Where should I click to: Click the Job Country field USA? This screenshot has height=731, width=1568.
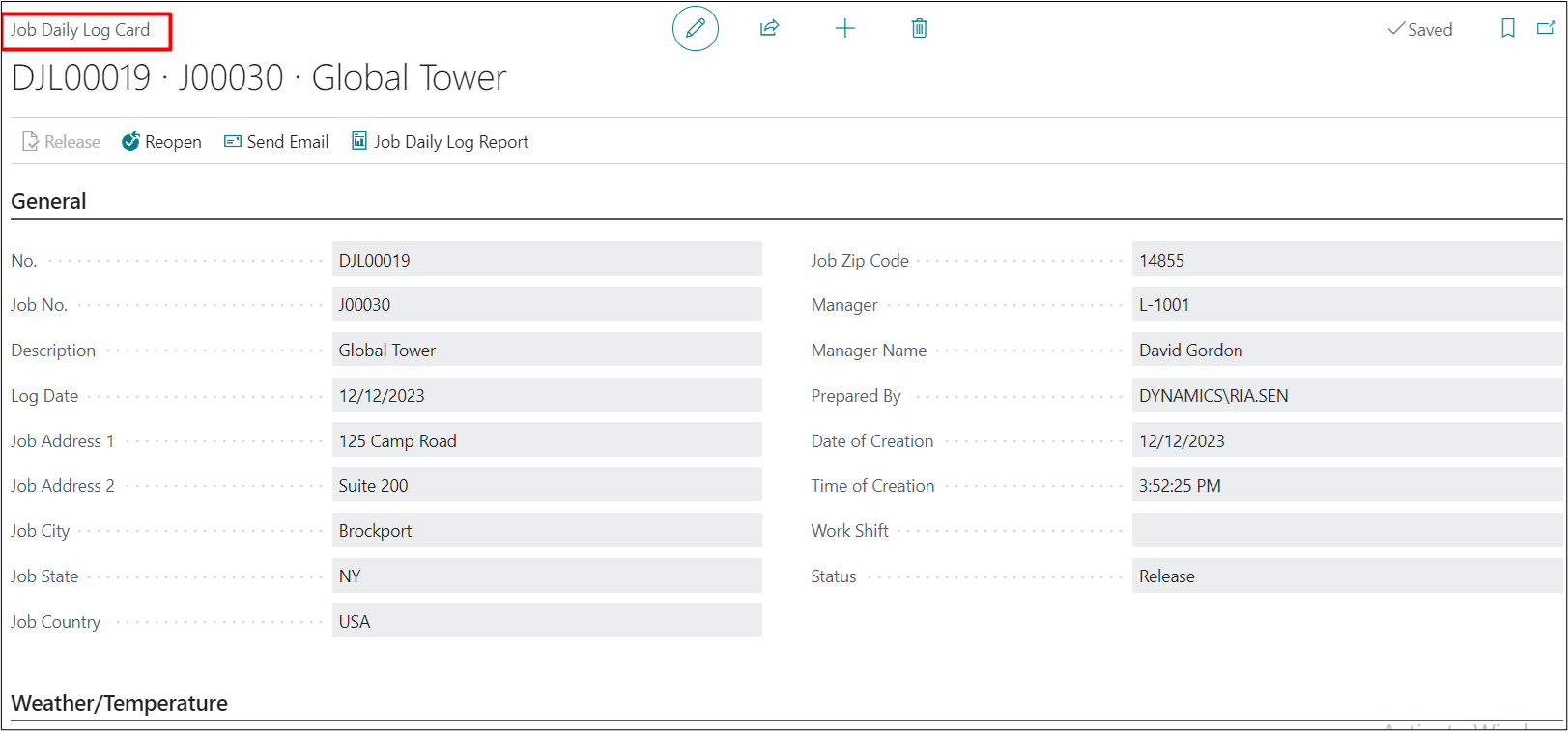click(x=547, y=621)
